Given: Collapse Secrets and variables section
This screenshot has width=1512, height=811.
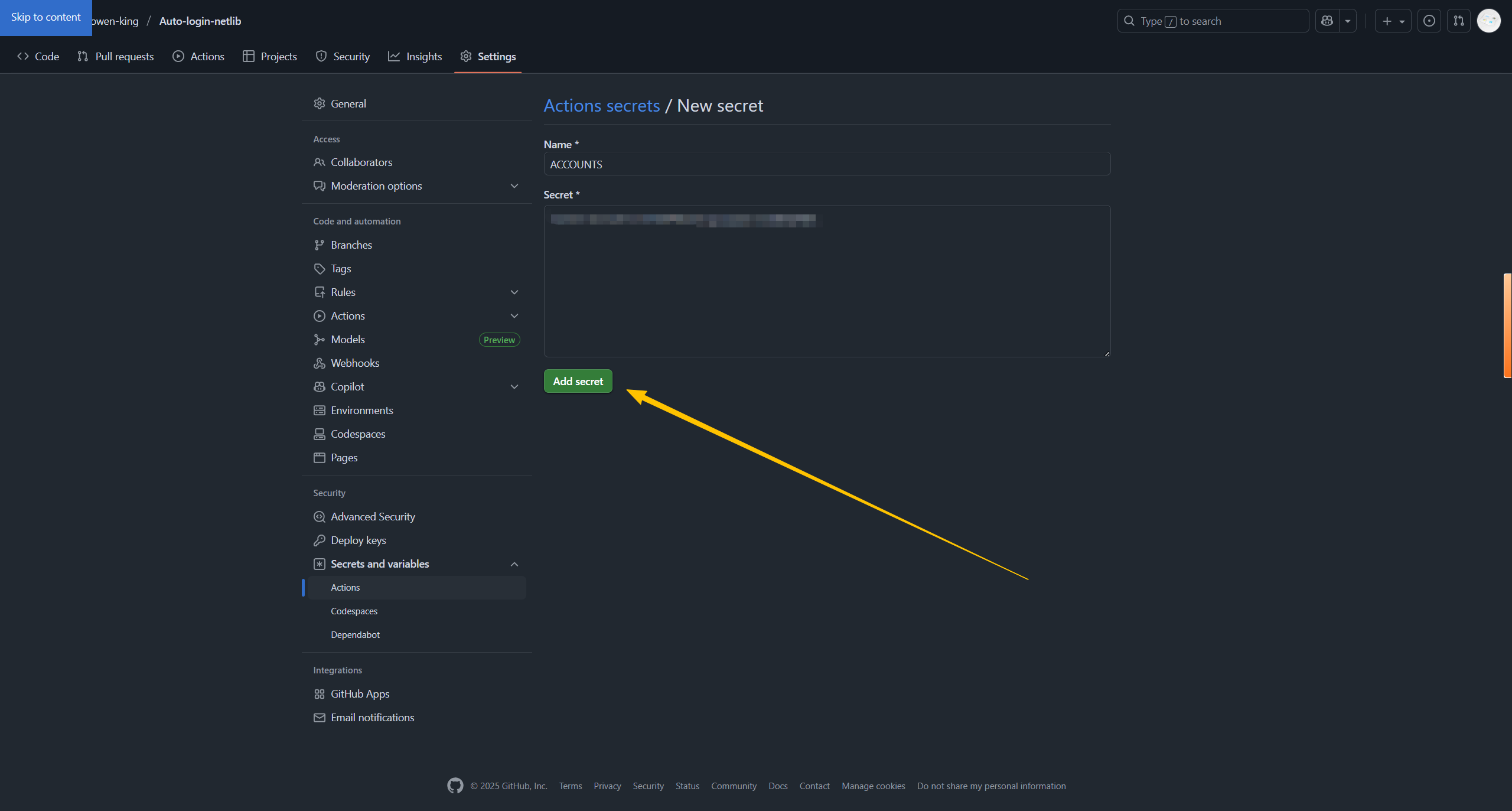Looking at the screenshot, I should pos(514,564).
